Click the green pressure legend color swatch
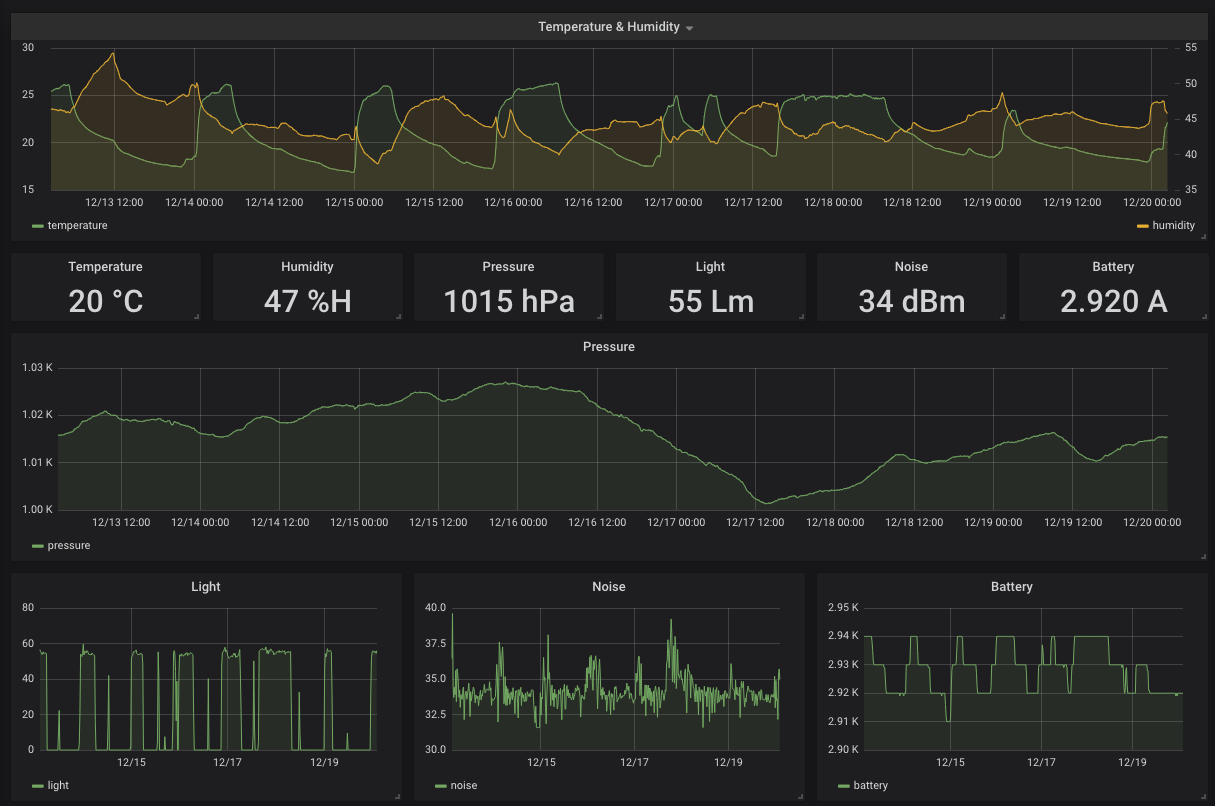The image size is (1215, 806). (x=38, y=546)
